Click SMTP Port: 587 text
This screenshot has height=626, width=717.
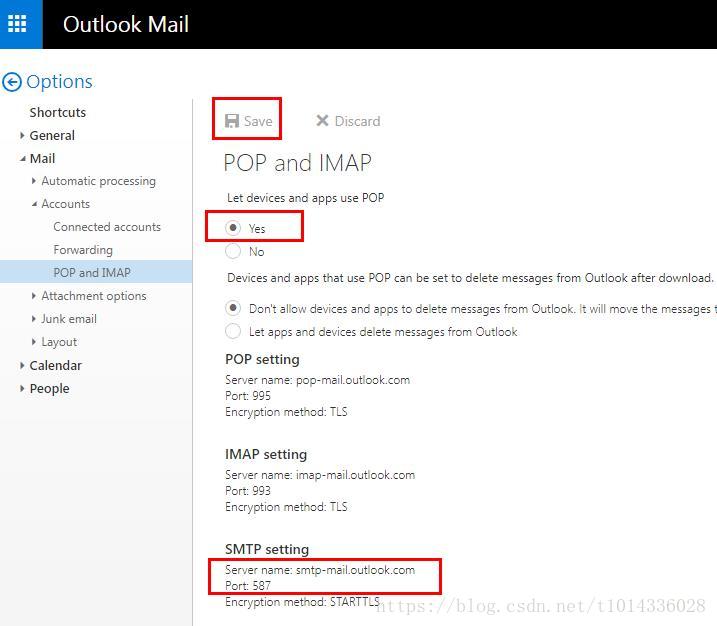pyautogui.click(x=248, y=586)
